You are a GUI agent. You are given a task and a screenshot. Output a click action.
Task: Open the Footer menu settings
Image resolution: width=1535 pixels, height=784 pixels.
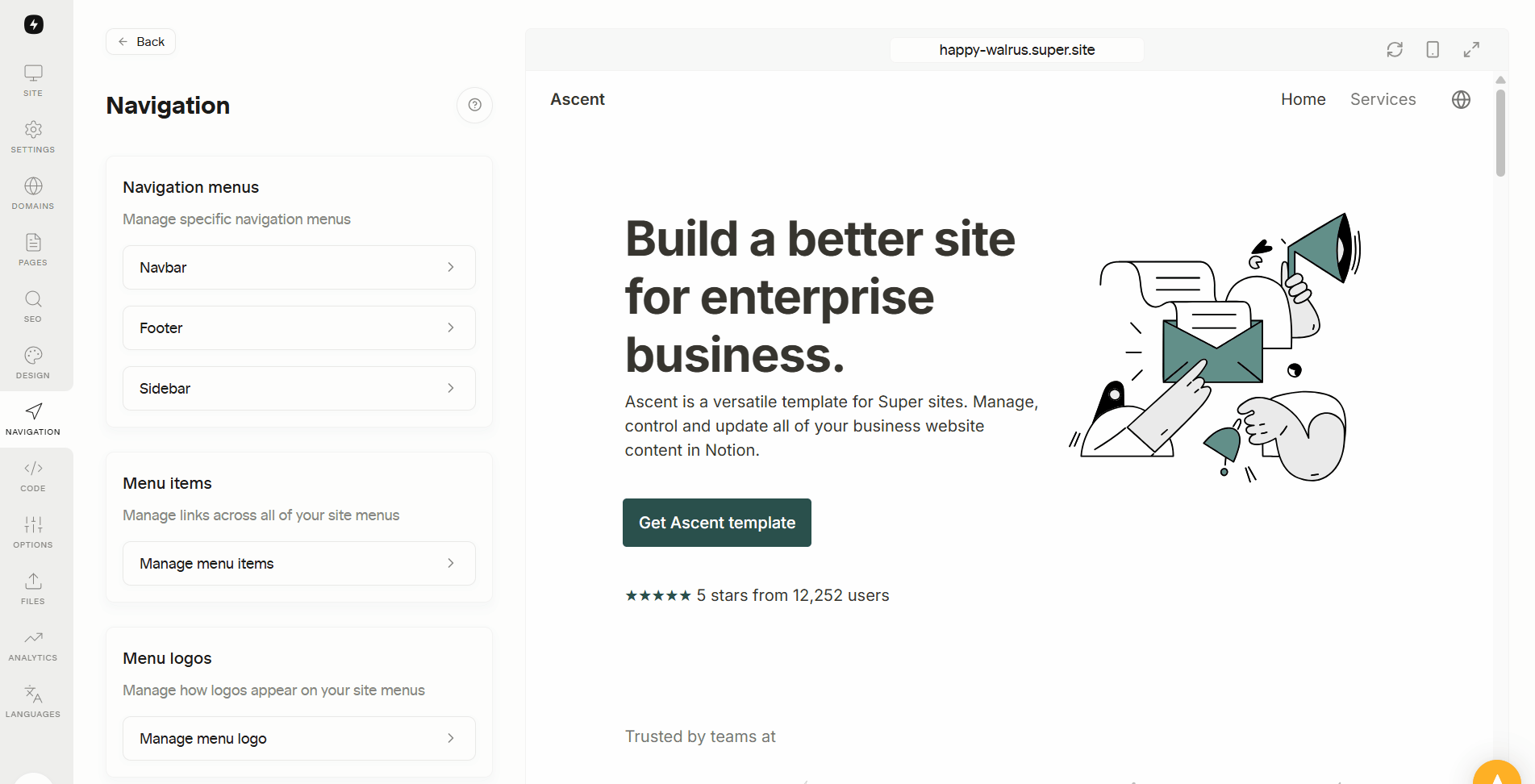pos(299,327)
